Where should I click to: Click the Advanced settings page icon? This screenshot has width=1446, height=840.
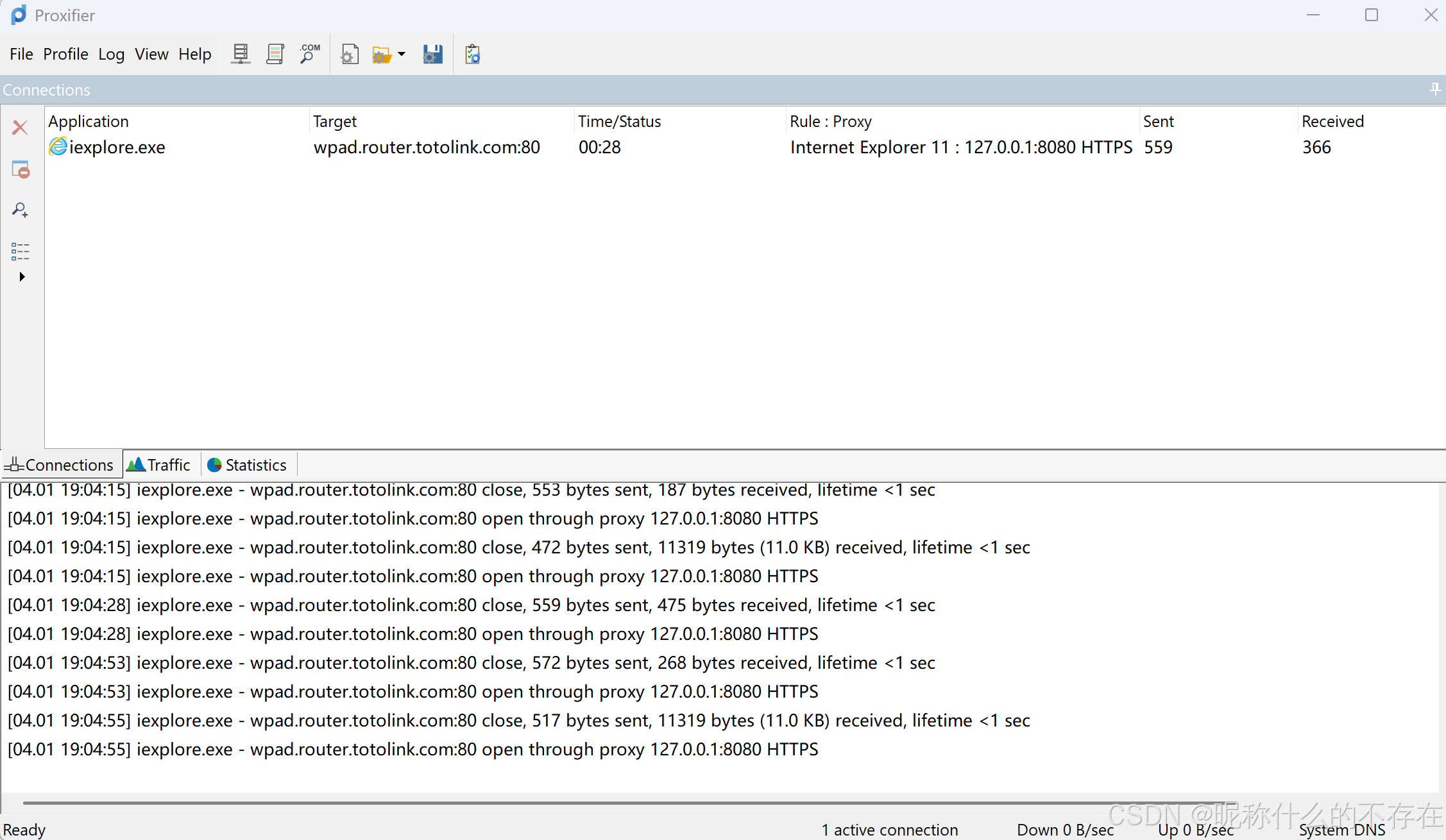(350, 55)
